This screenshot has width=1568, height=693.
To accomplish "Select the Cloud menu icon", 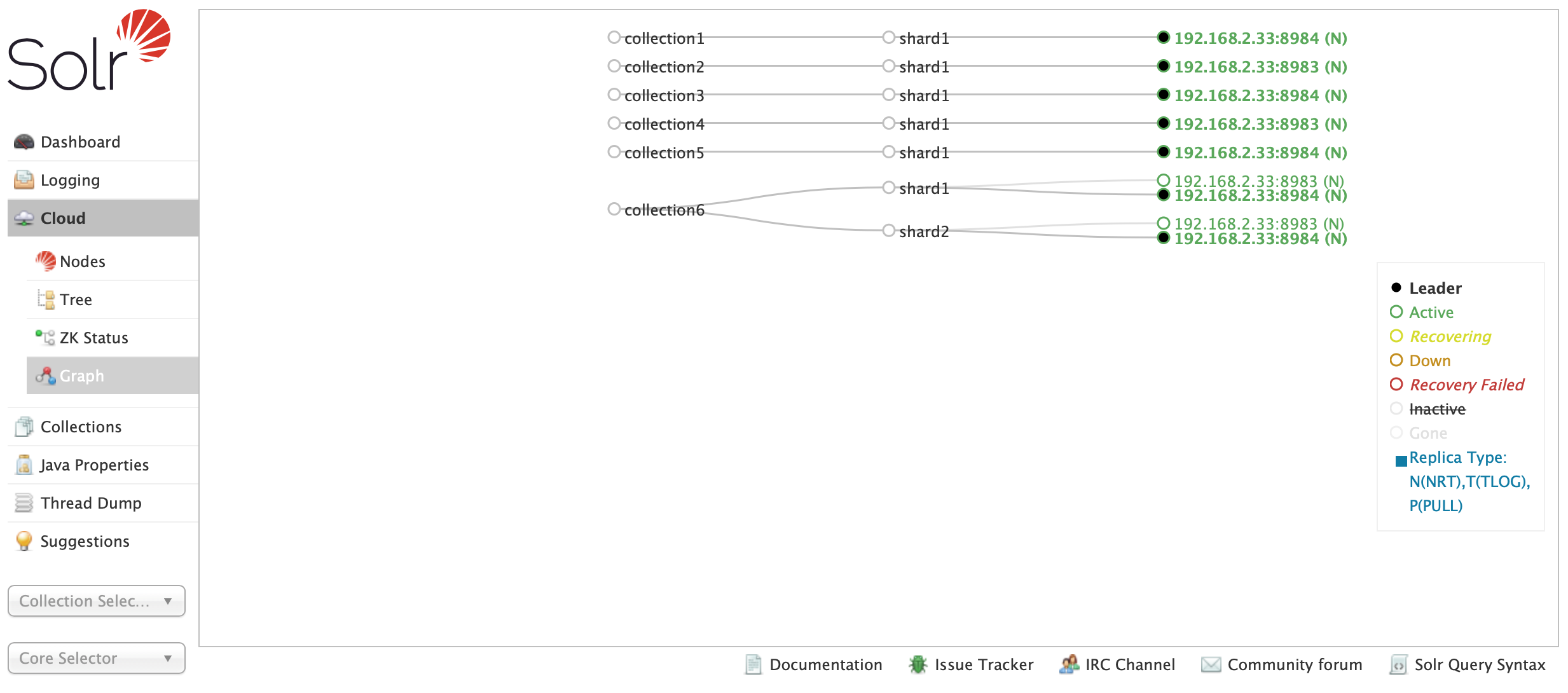I will [x=22, y=217].
